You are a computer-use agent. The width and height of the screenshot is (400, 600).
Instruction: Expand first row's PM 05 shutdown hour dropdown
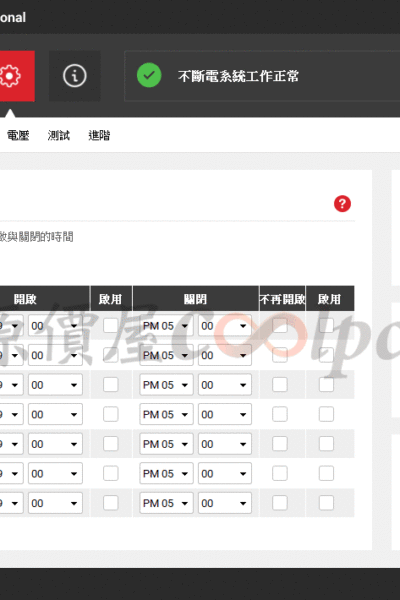pyautogui.click(x=166, y=326)
